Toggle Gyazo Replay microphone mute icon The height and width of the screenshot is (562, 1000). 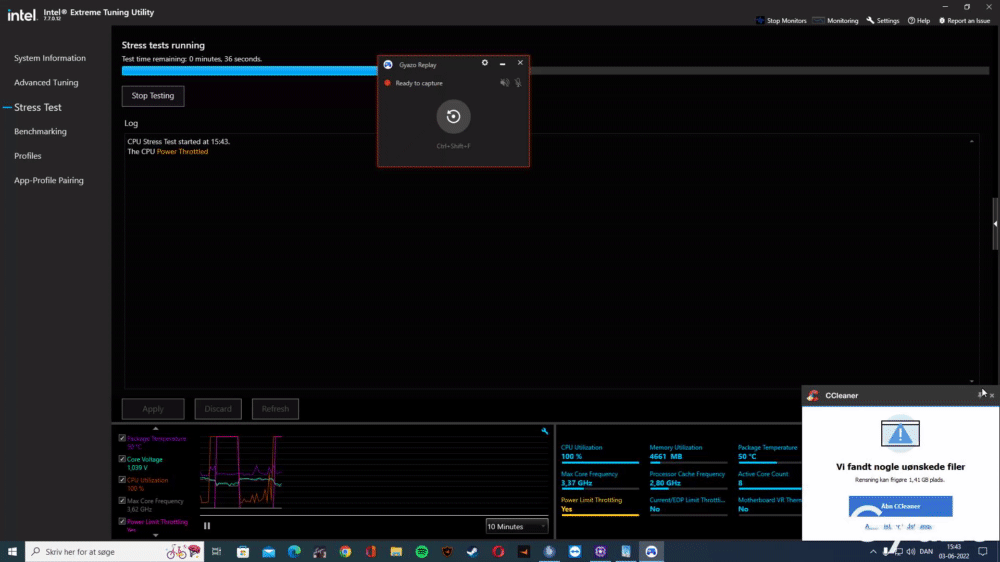518,83
